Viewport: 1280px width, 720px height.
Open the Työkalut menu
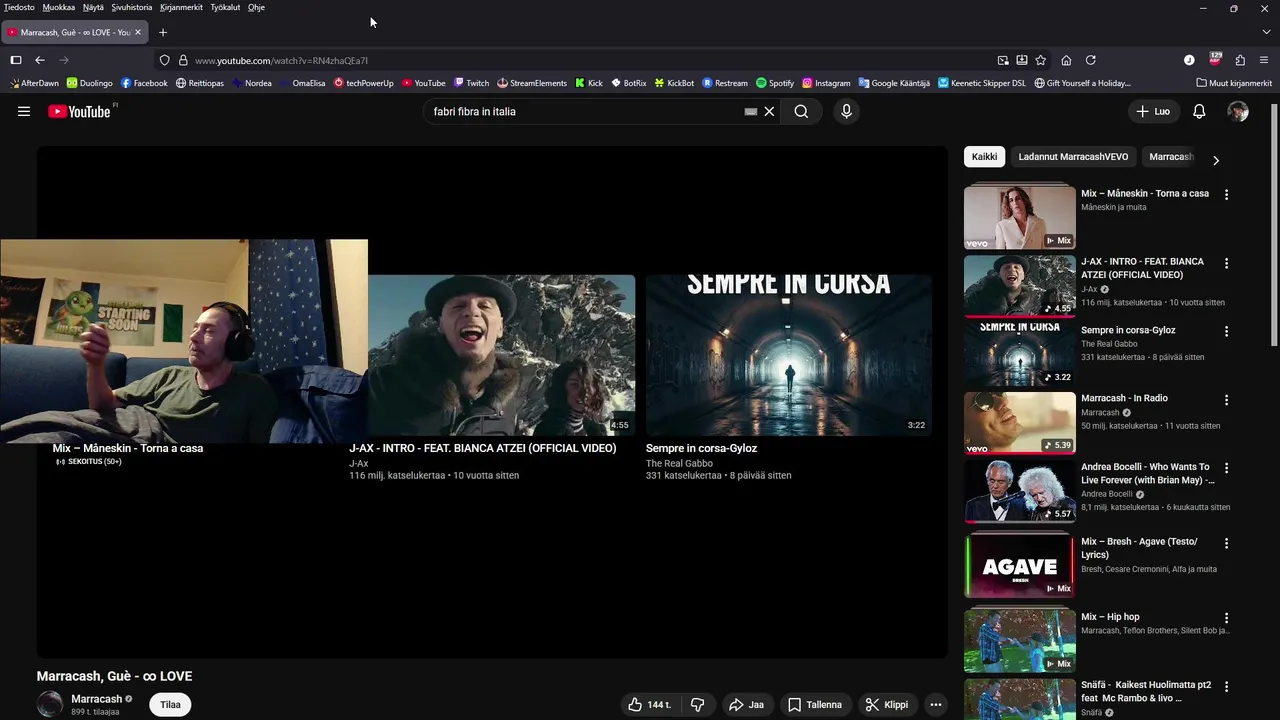[225, 7]
